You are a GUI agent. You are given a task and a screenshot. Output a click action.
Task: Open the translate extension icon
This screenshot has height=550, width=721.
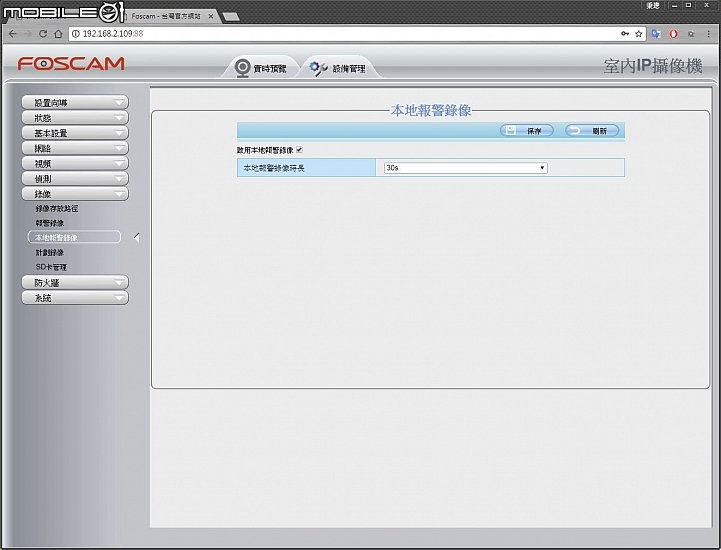pyautogui.click(x=656, y=34)
